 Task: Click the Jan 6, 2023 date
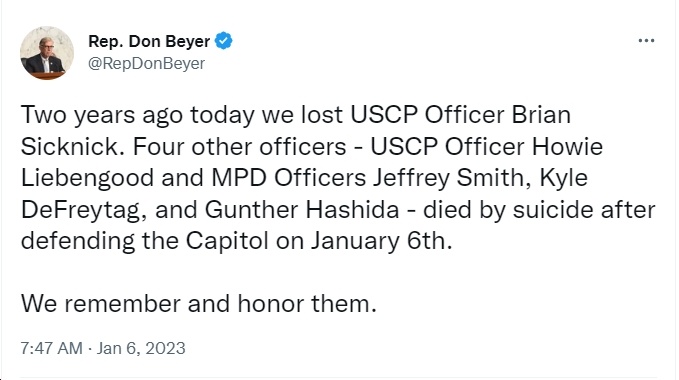click(141, 348)
